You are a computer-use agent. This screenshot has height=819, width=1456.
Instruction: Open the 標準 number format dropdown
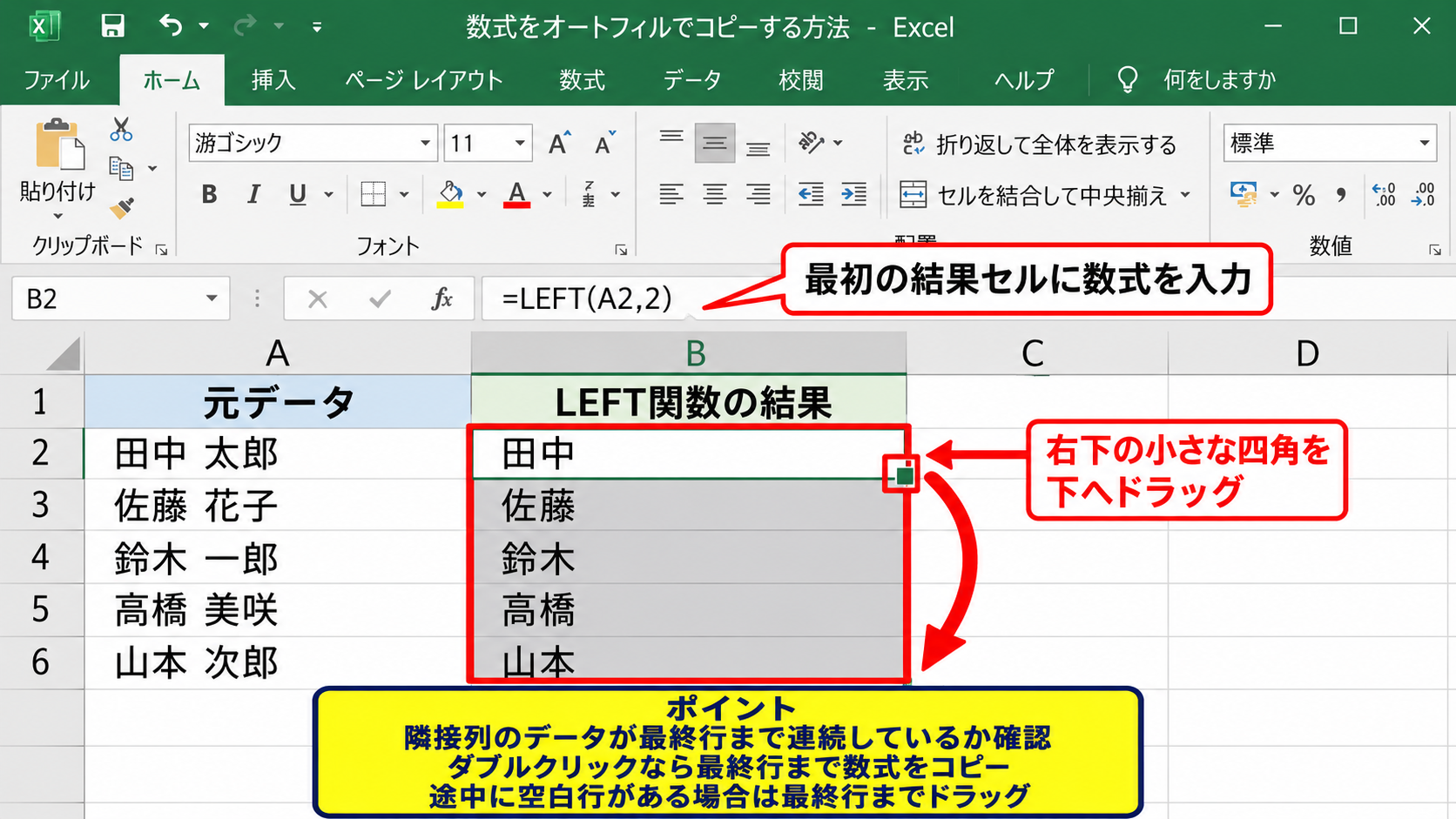click(1425, 143)
